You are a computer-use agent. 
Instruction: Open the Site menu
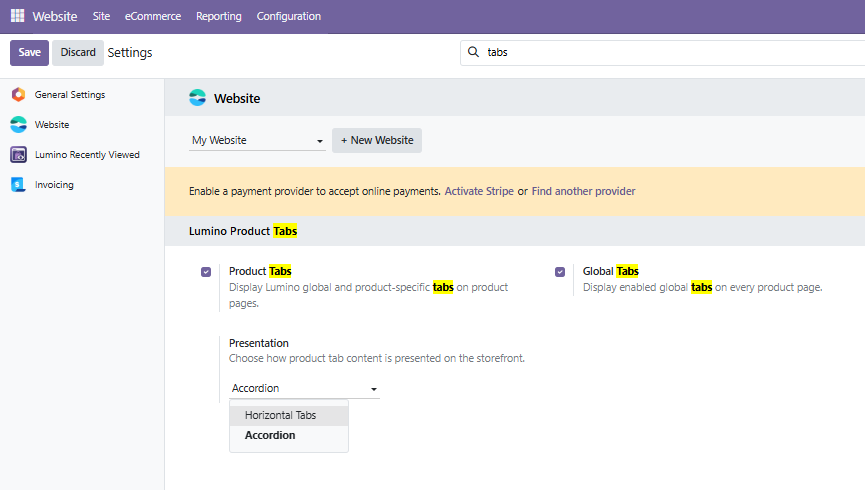(x=101, y=16)
